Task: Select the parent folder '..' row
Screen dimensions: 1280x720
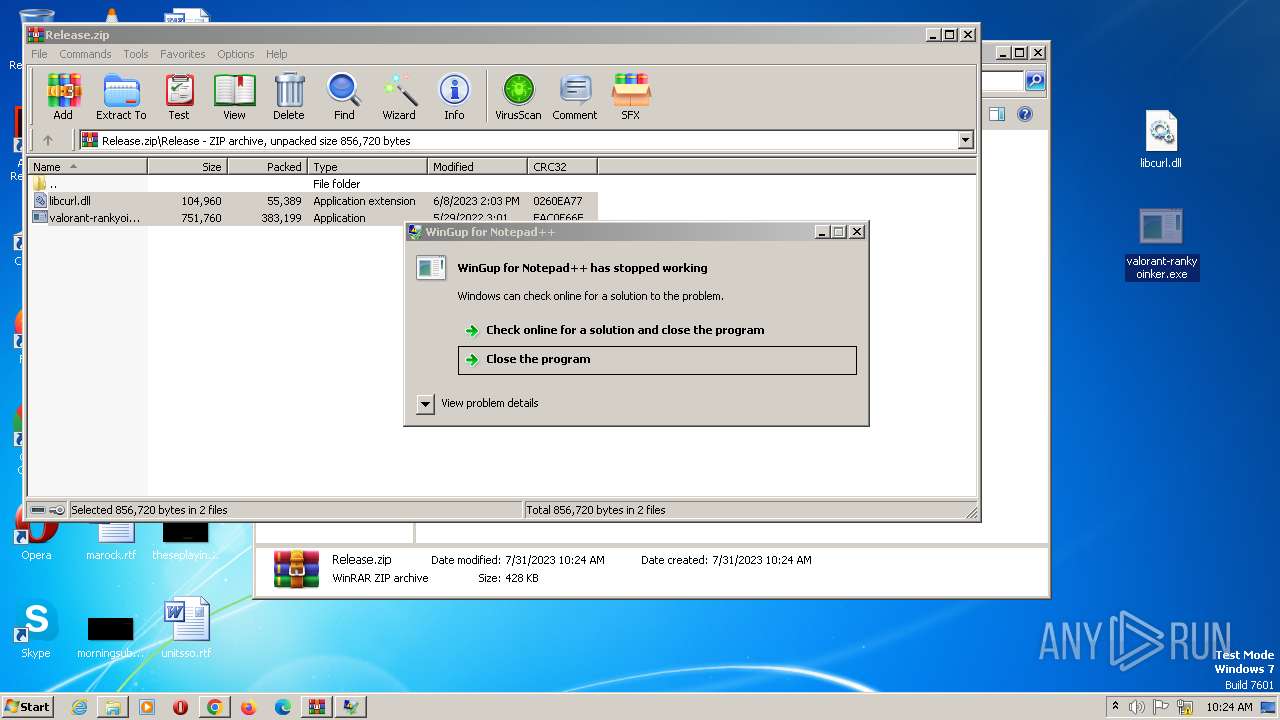Action: [x=313, y=184]
